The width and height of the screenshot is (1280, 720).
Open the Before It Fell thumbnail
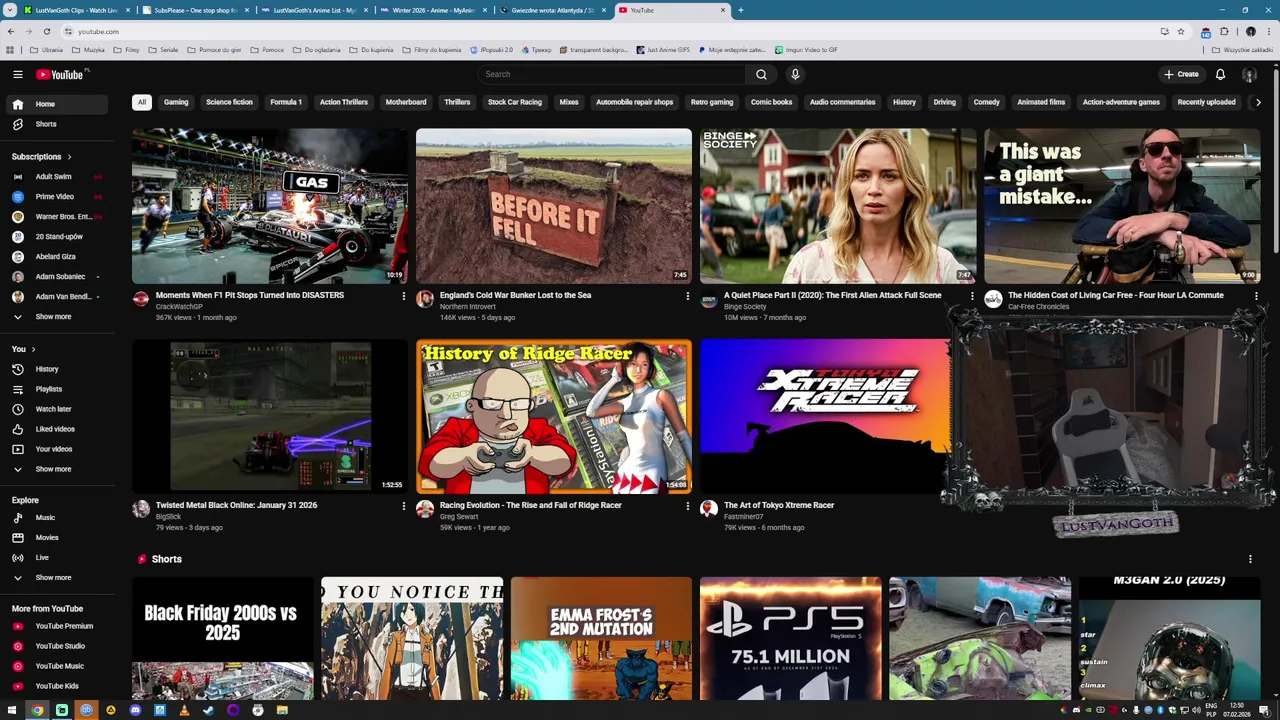click(554, 206)
